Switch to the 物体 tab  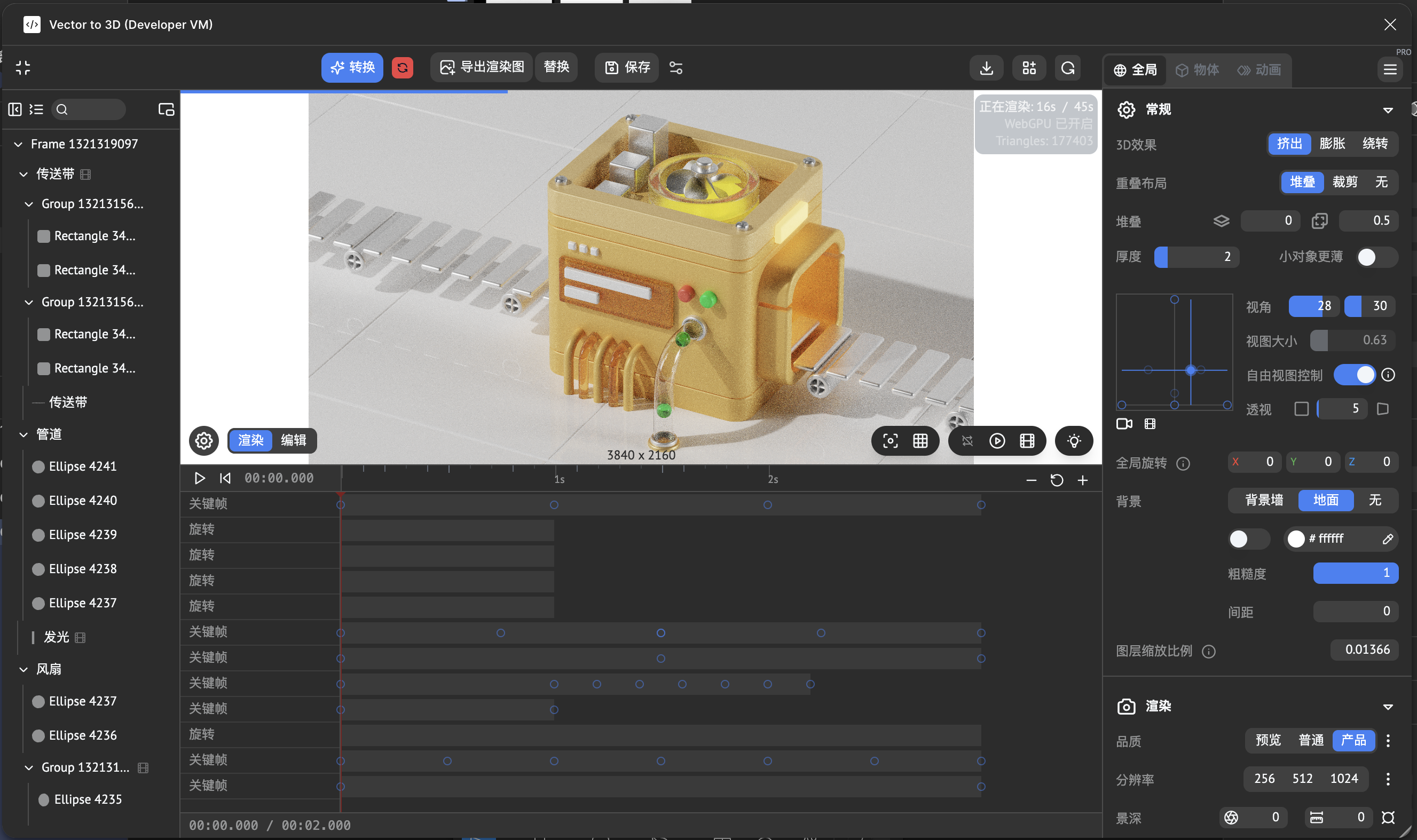click(x=1197, y=70)
